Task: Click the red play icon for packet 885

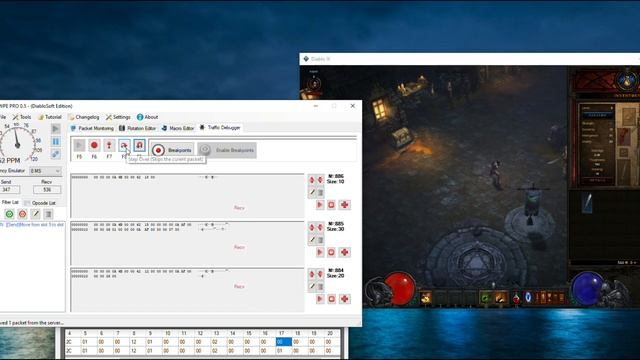Action: [x=320, y=252]
